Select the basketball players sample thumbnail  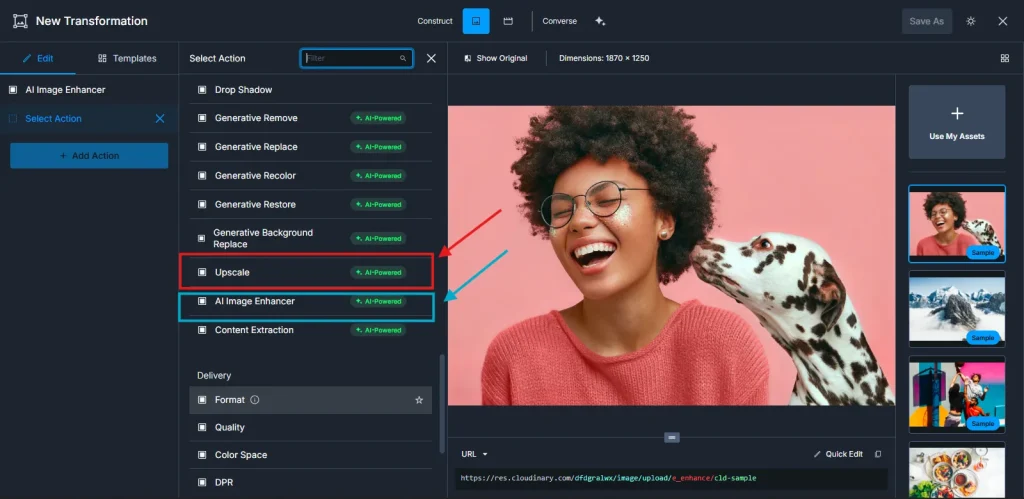[x=957, y=394]
